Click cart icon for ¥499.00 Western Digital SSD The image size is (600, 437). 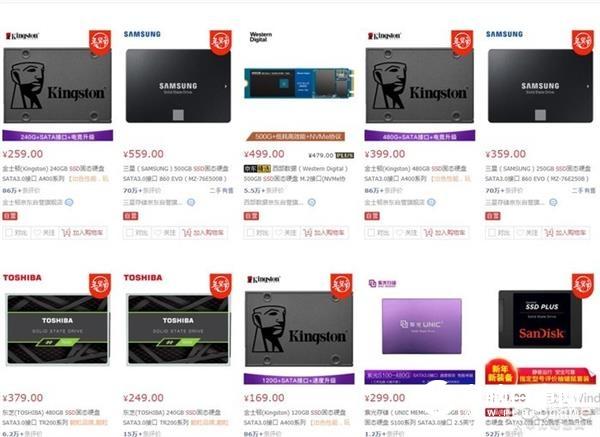point(308,233)
